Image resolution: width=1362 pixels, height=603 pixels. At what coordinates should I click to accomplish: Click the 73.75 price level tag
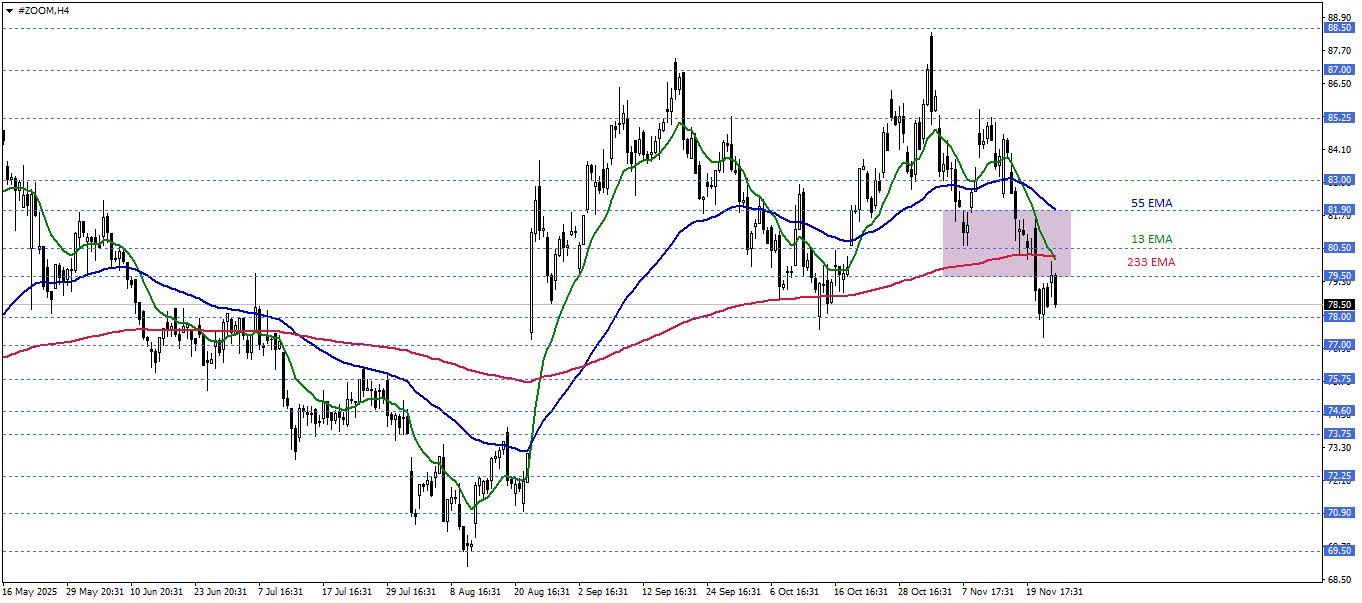(1339, 434)
